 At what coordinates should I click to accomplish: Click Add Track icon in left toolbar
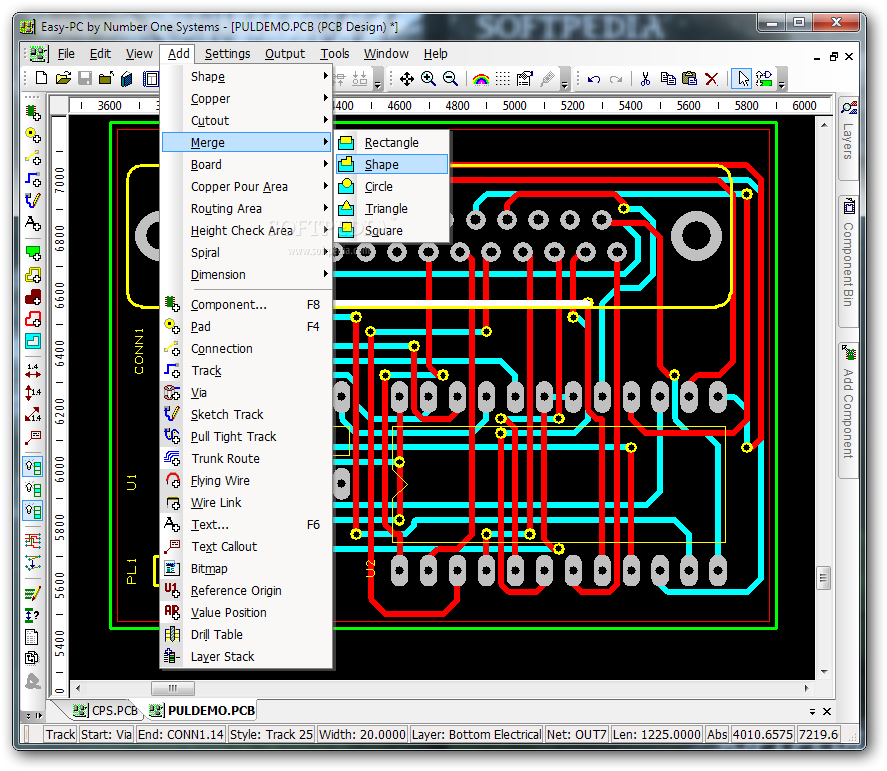coord(33,179)
